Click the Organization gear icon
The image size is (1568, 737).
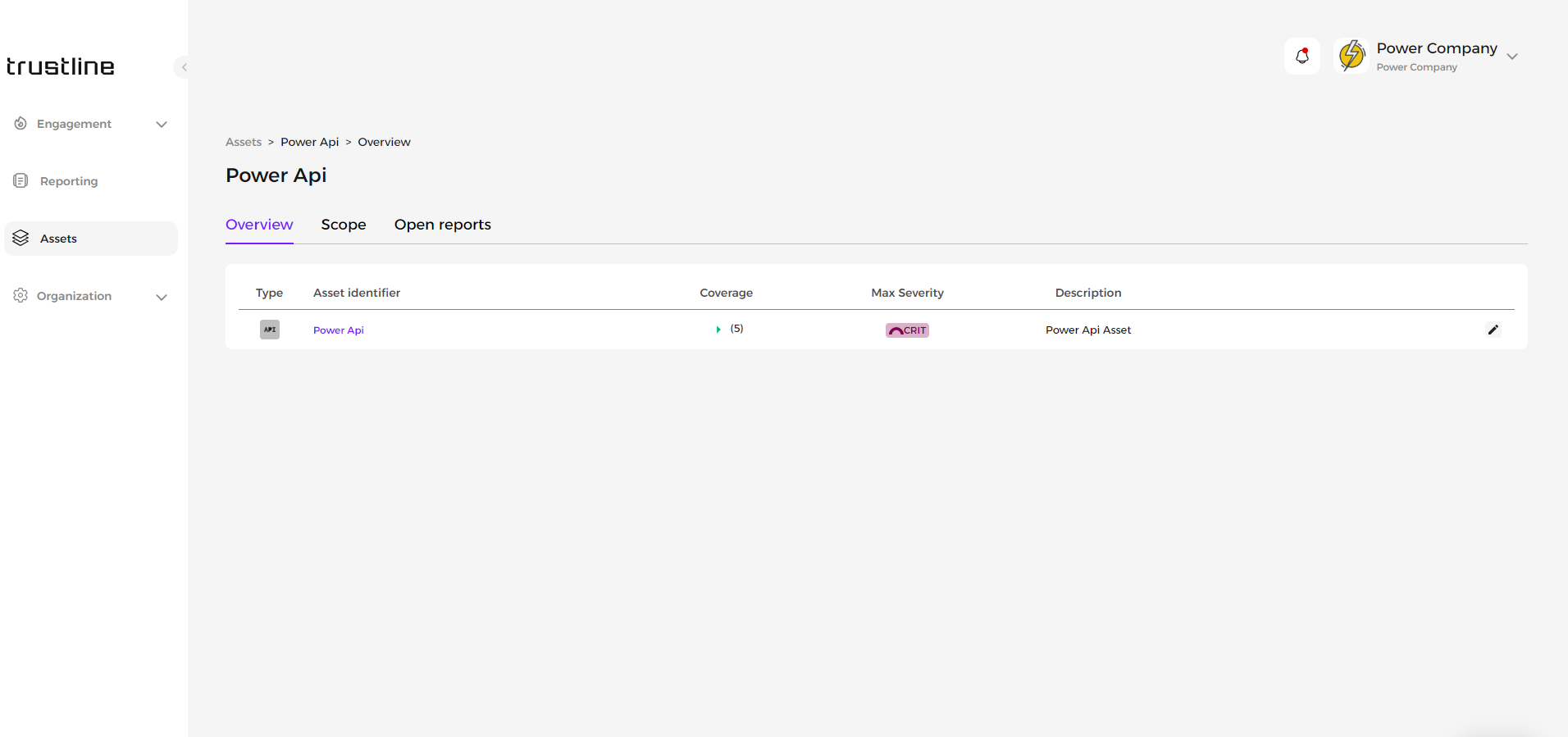coord(21,296)
